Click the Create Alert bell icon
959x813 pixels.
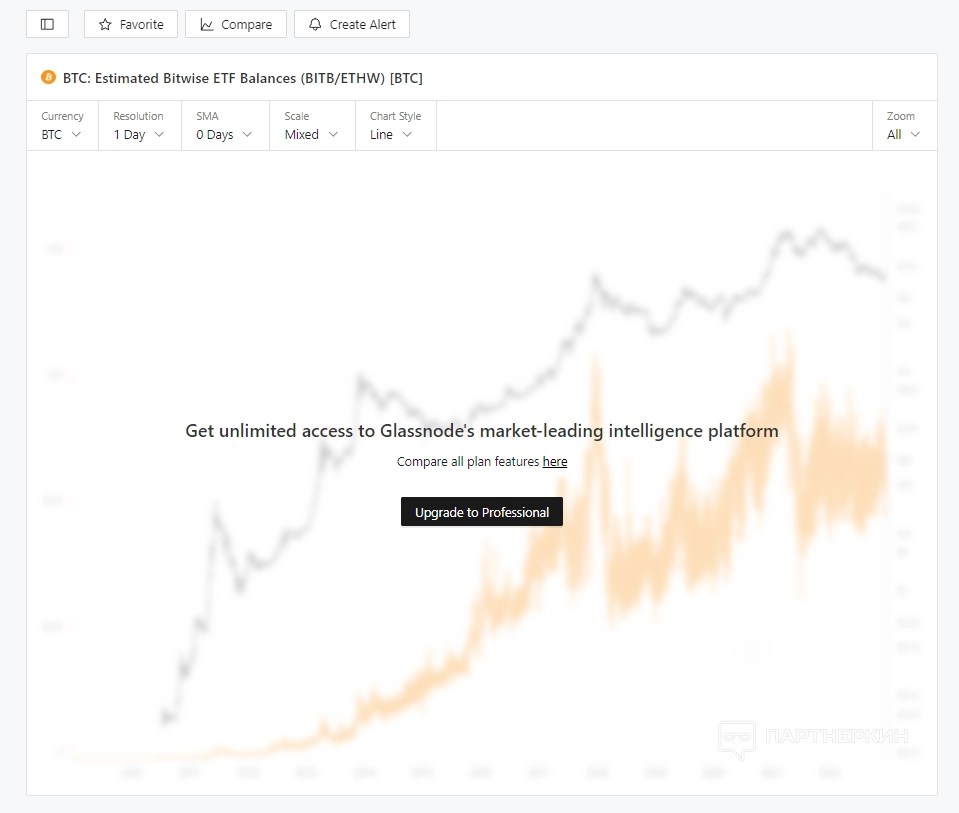pyautogui.click(x=315, y=24)
